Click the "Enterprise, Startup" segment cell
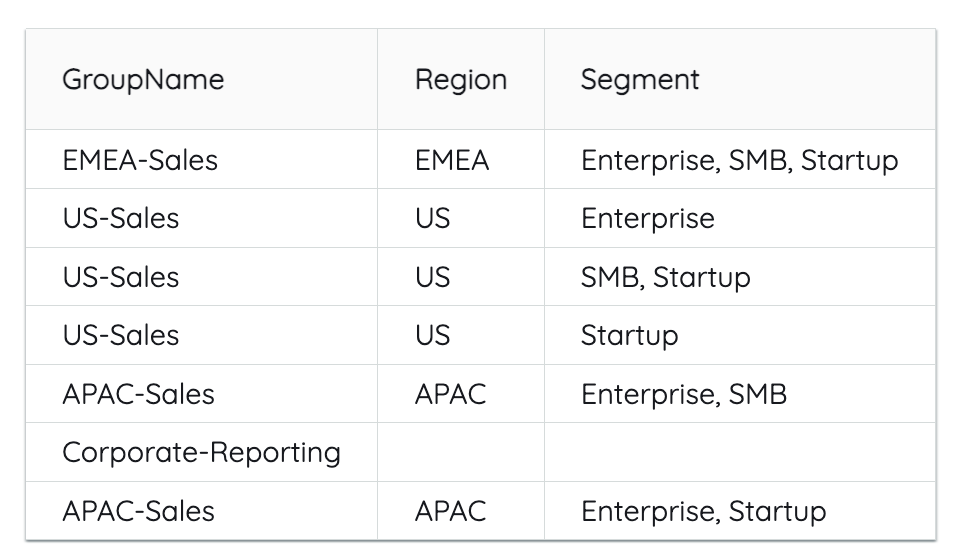This screenshot has height=560, width=958. 703,512
